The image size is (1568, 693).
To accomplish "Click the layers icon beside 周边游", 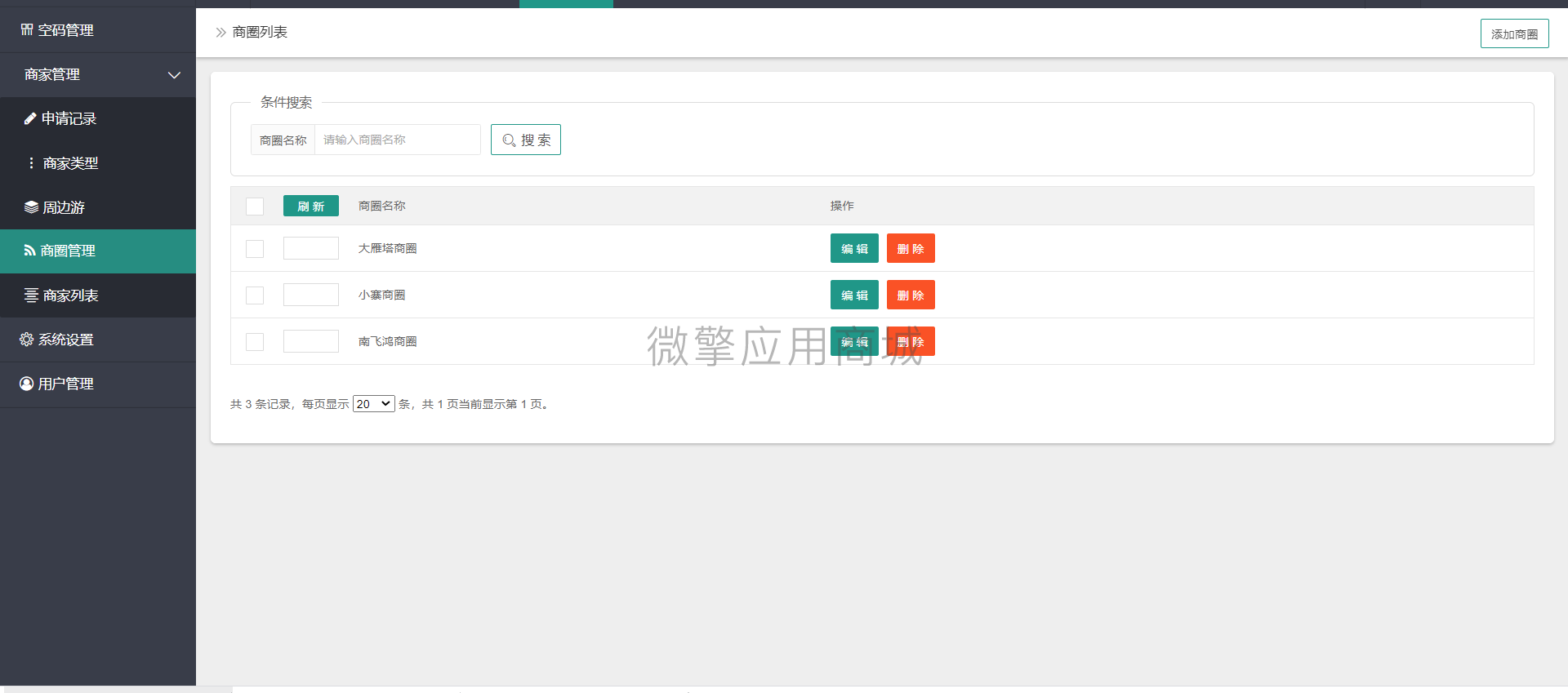I will pyautogui.click(x=31, y=207).
